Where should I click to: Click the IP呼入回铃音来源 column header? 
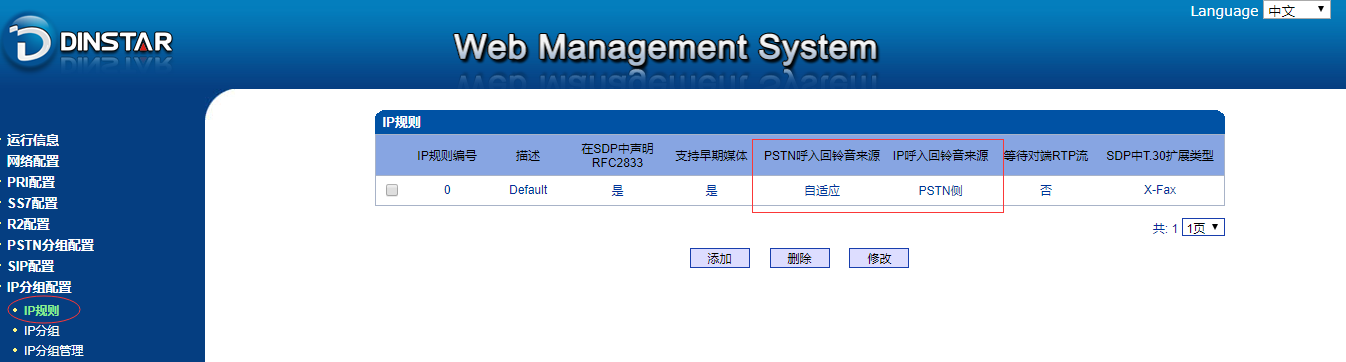940,156
